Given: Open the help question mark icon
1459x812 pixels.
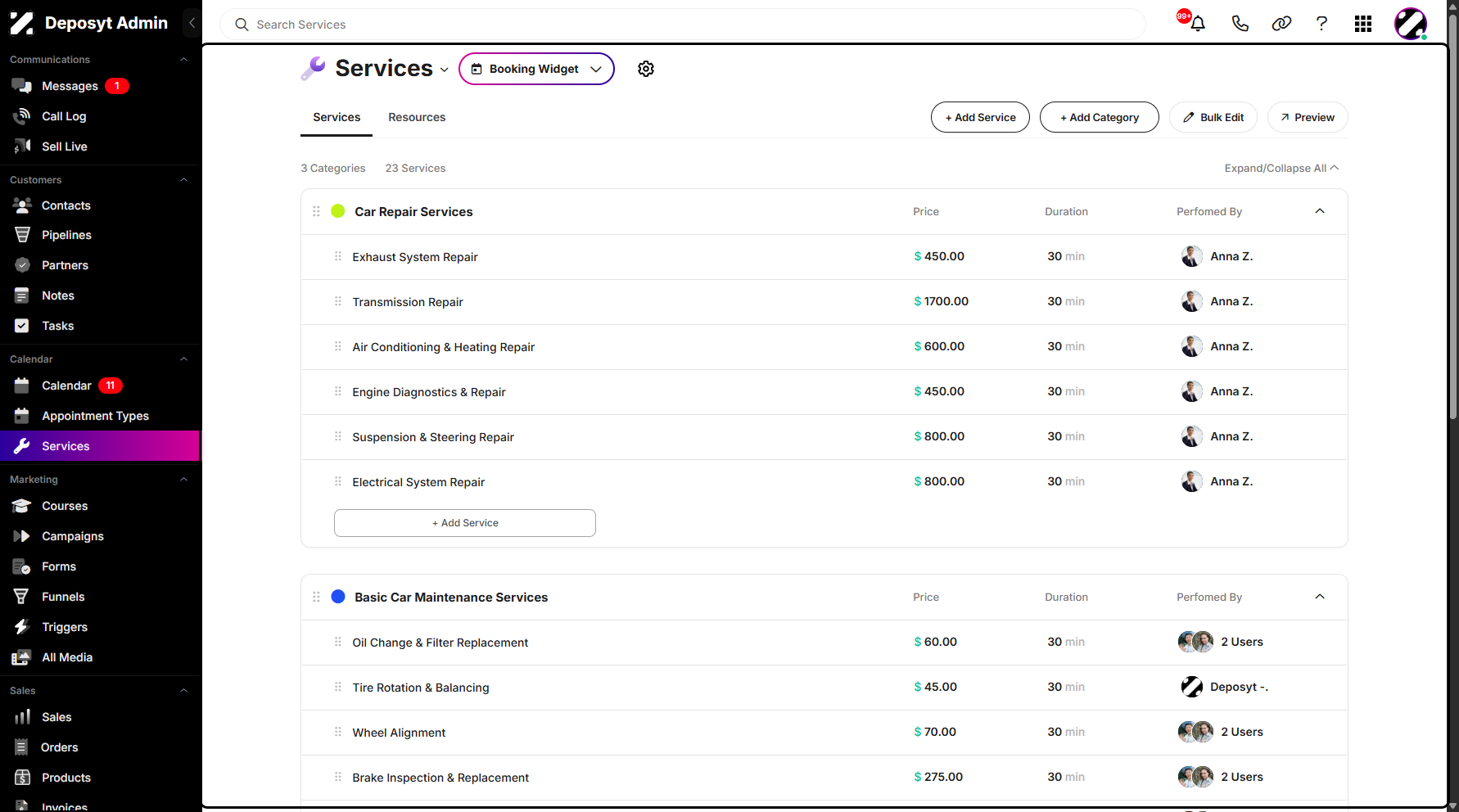Looking at the screenshot, I should (1321, 24).
